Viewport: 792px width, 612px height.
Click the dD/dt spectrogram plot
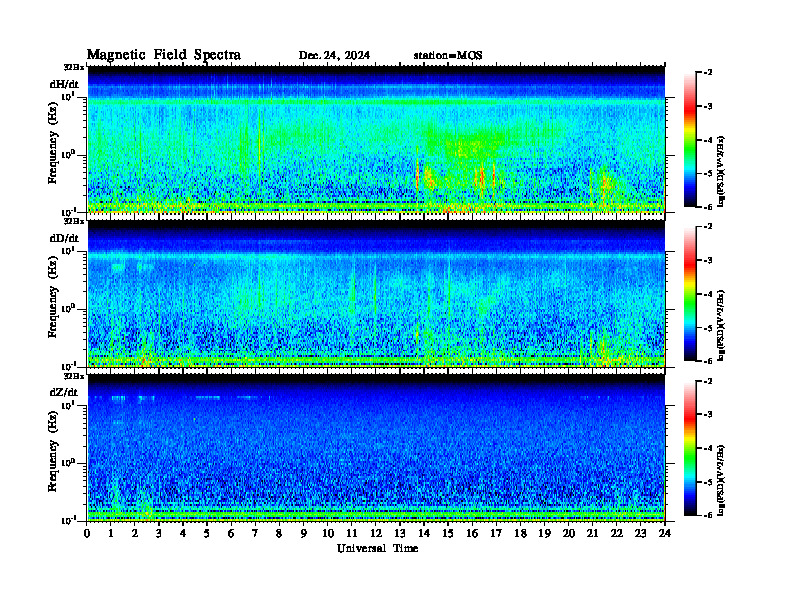[x=376, y=294]
